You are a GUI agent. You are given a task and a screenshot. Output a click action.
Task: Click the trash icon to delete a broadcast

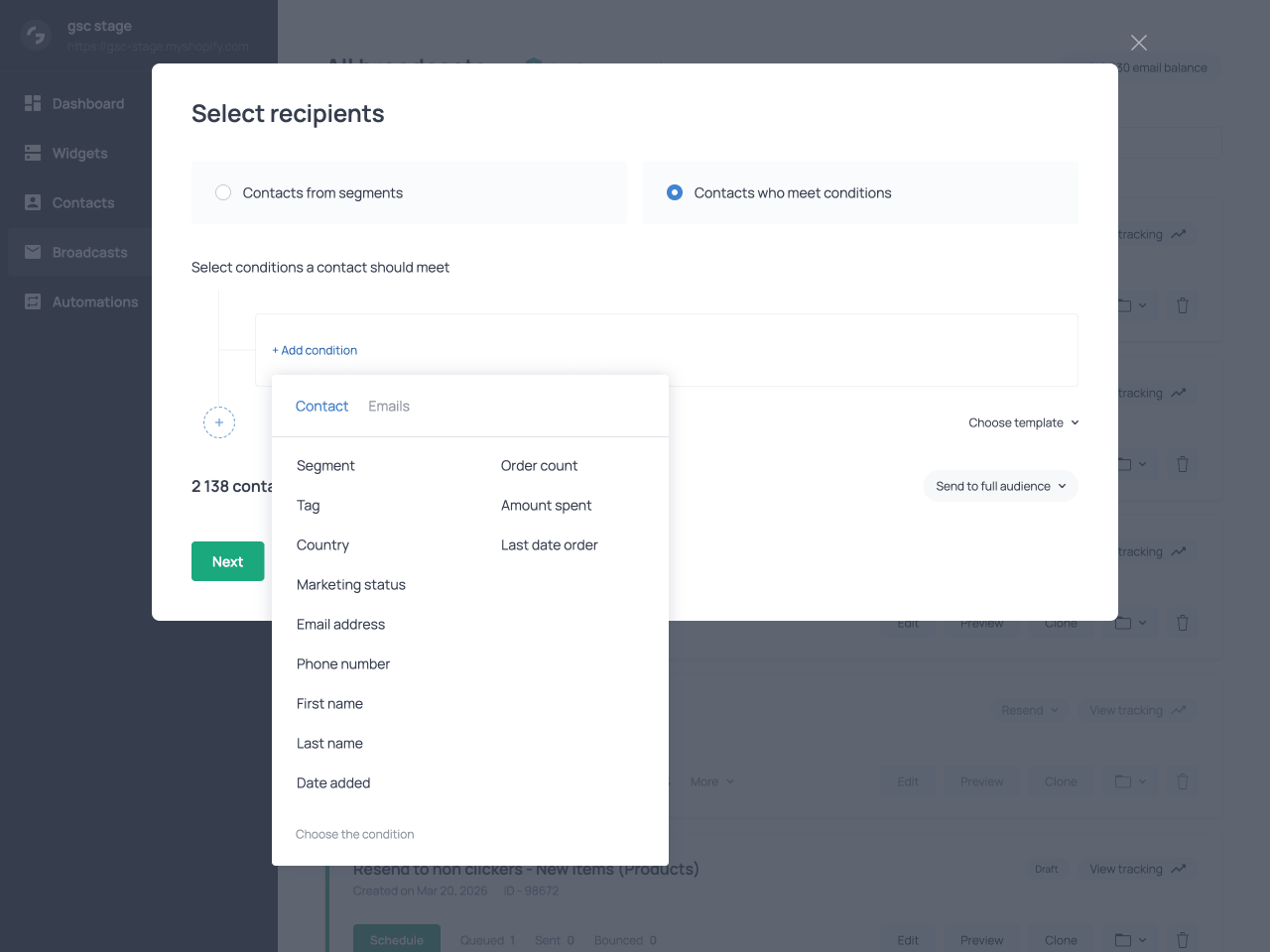[1182, 305]
